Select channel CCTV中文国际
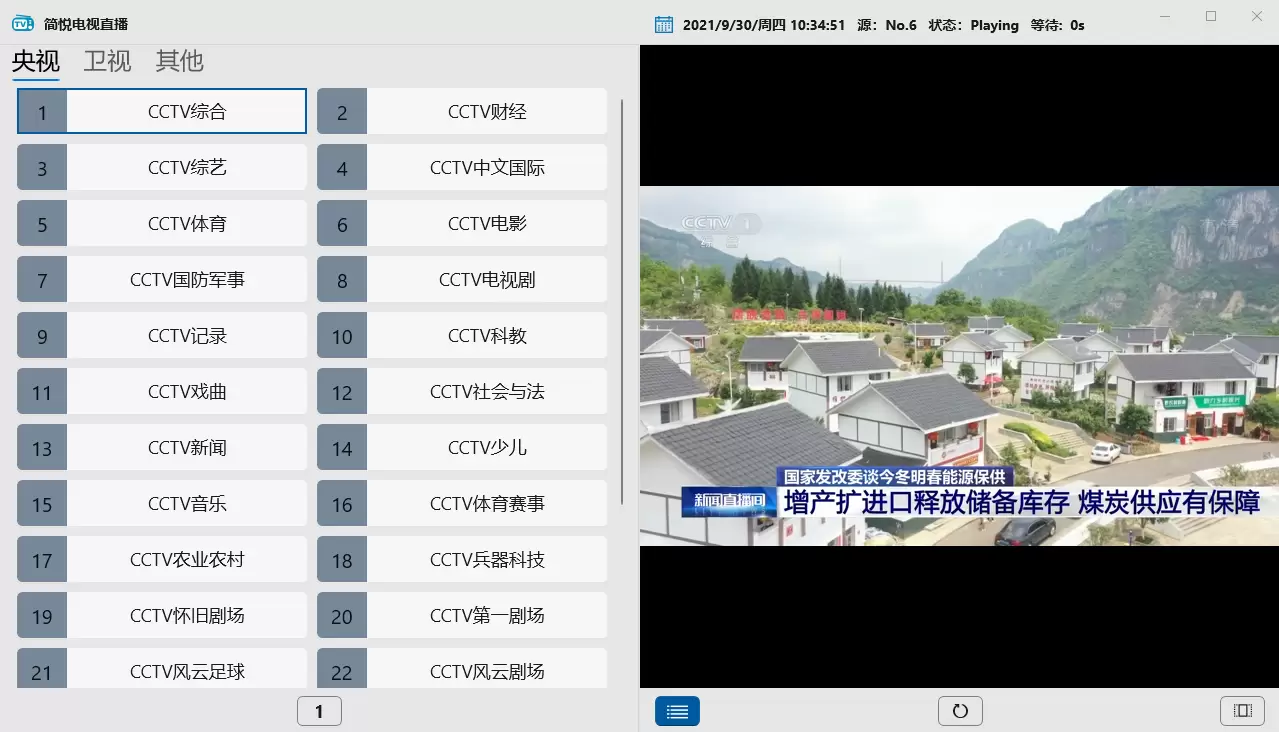 462,167
